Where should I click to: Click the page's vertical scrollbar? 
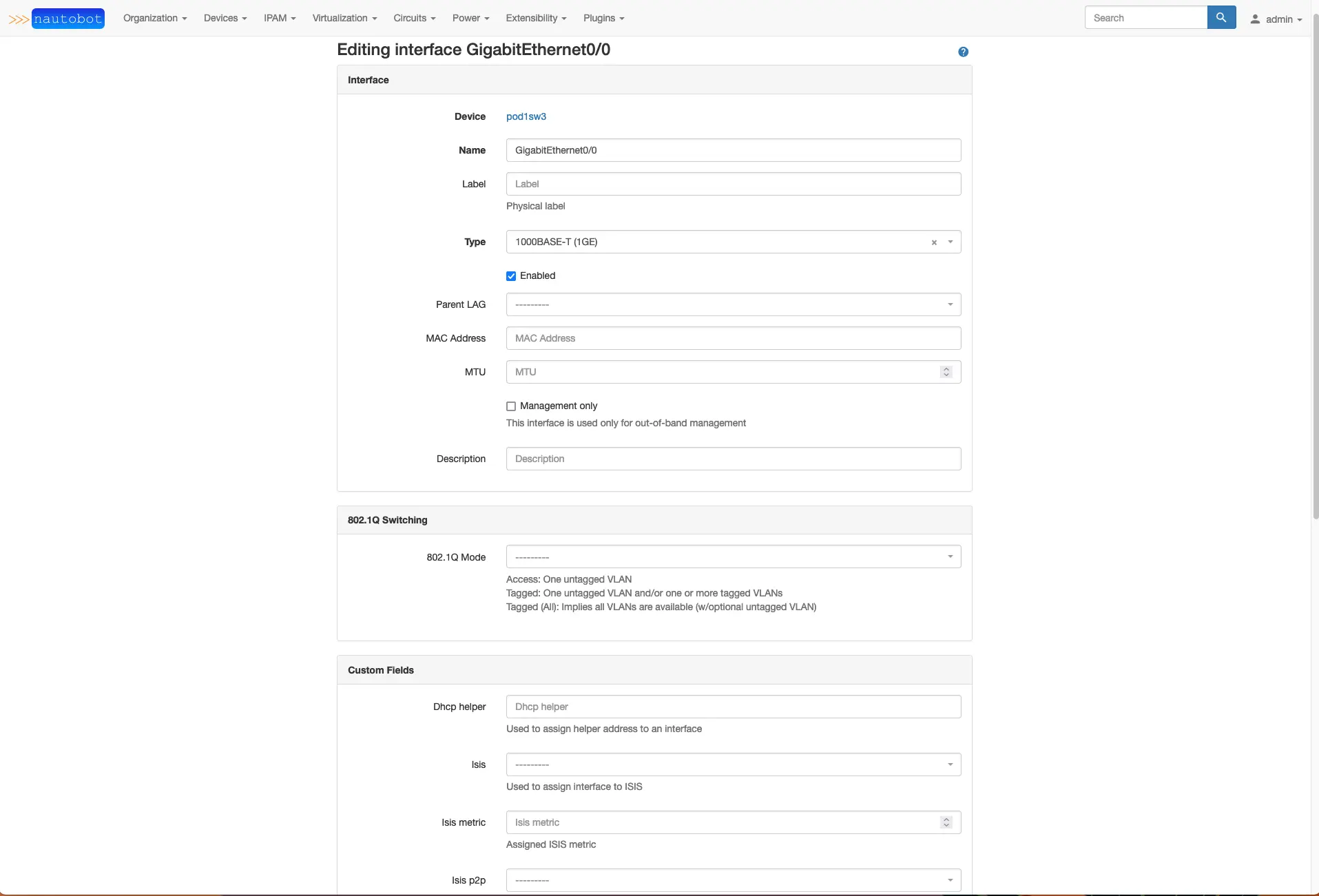pyautogui.click(x=1315, y=275)
